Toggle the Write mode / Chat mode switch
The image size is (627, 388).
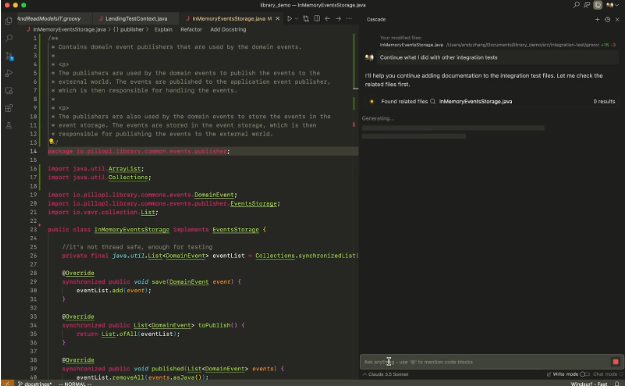point(585,375)
